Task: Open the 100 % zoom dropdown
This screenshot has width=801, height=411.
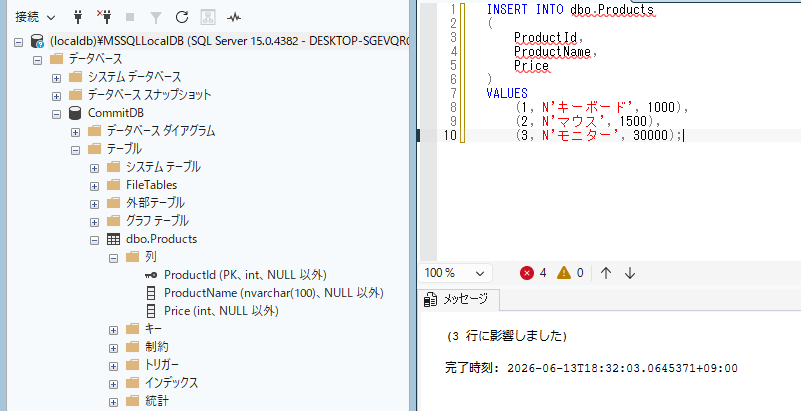Action: pyautogui.click(x=456, y=273)
